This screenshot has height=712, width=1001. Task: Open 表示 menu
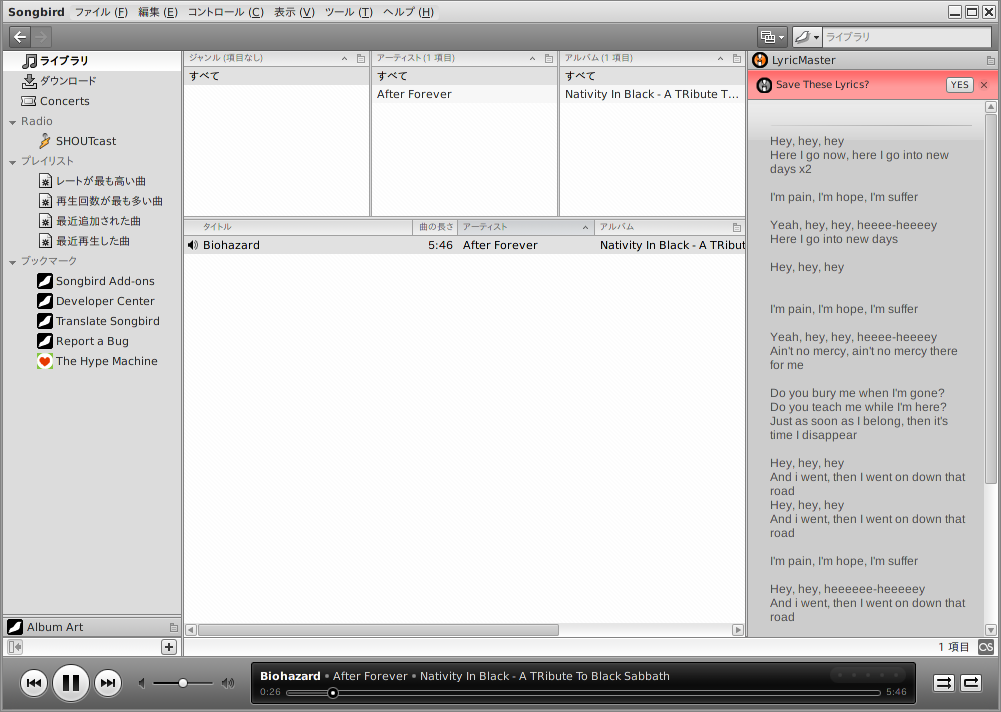(x=294, y=12)
